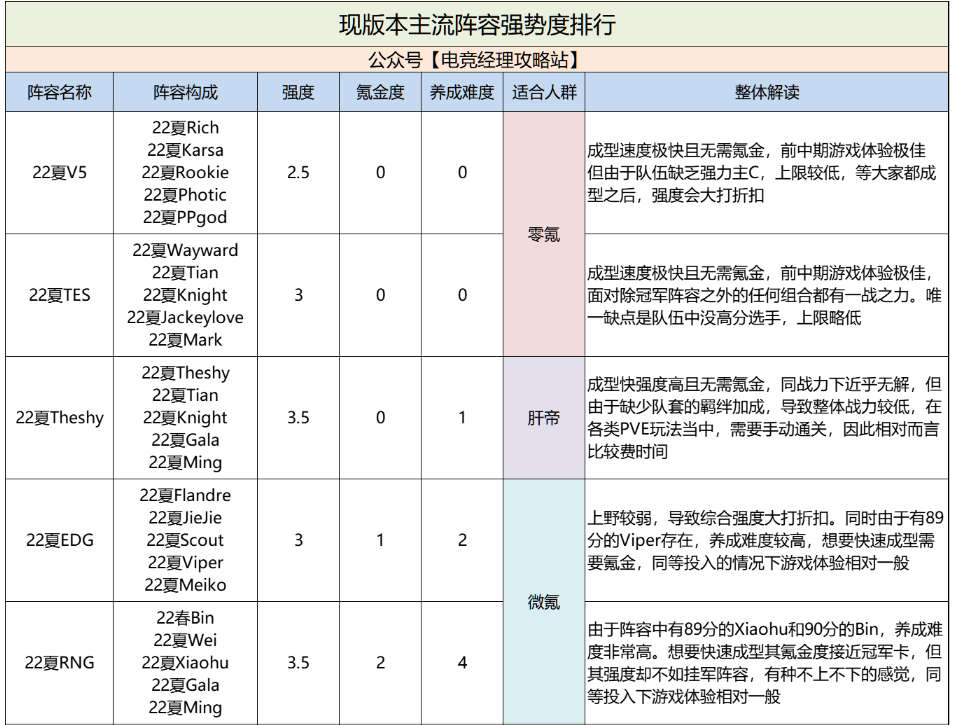
Task: Select player 22夏Flandre
Action: click(185, 495)
